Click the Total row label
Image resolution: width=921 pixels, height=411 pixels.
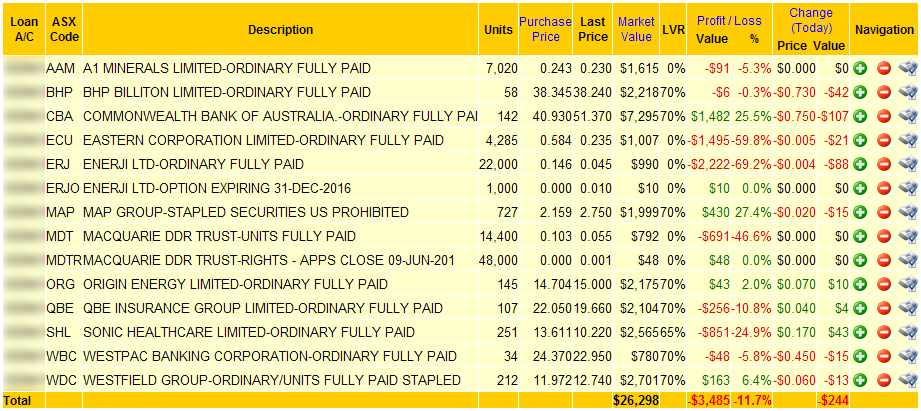[15, 400]
